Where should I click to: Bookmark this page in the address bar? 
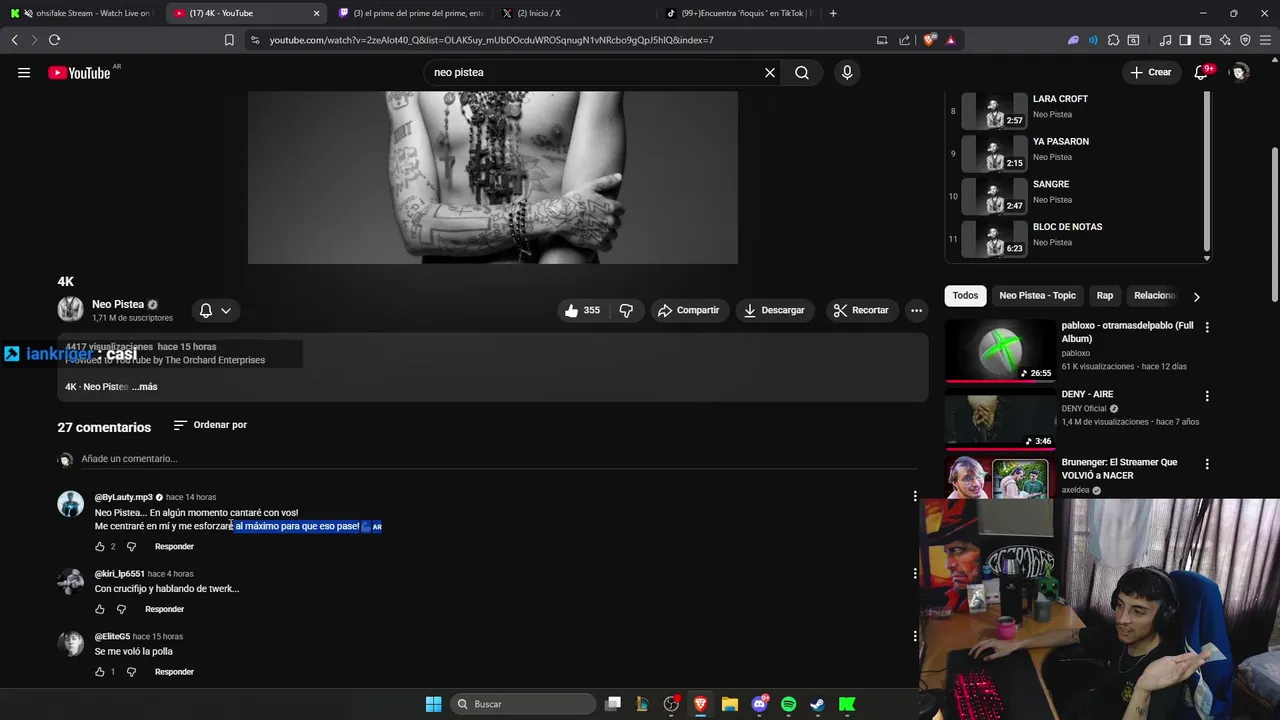(x=229, y=40)
